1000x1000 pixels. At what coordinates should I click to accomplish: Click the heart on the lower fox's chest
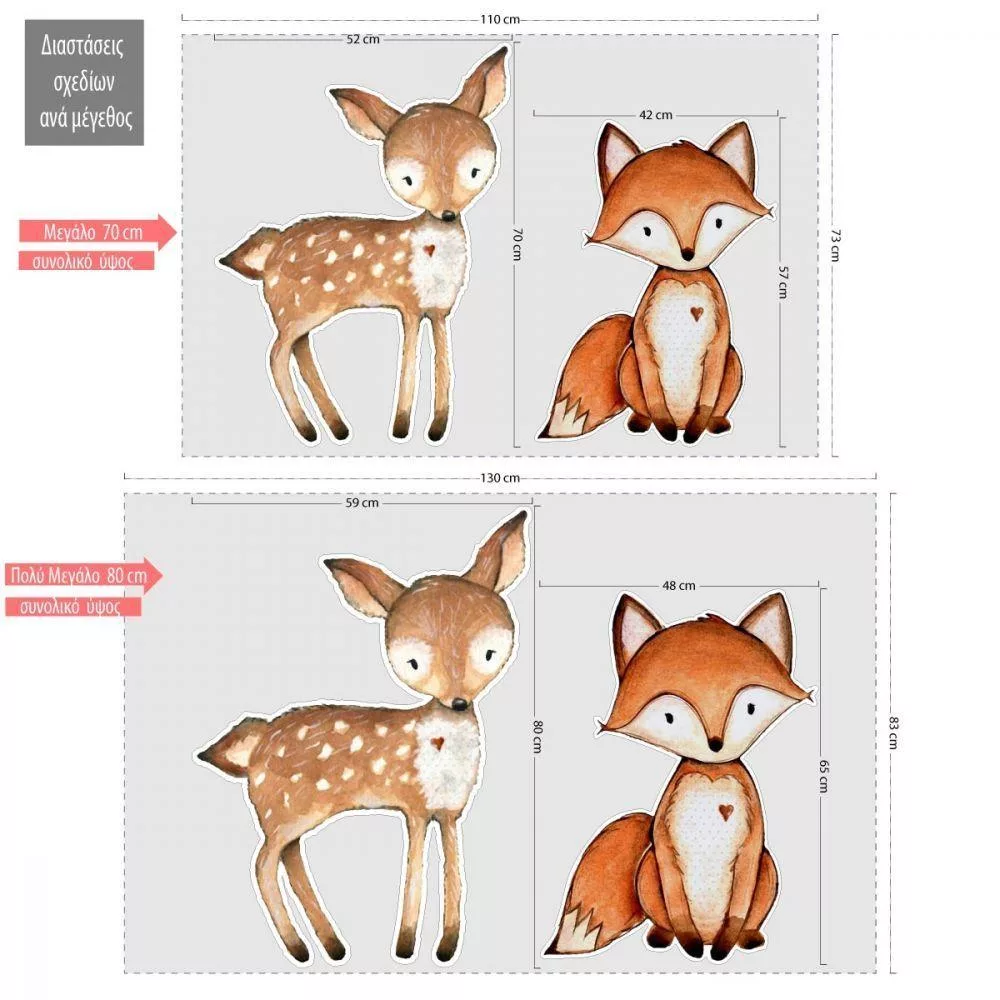point(725,811)
